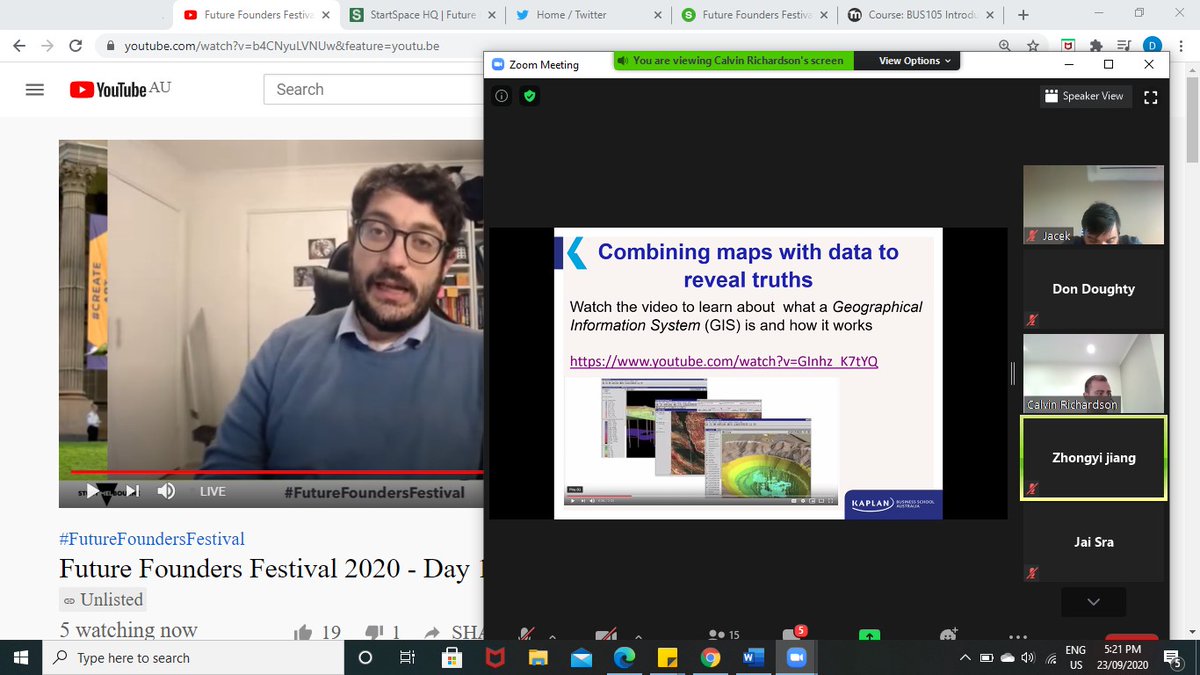
Task: Play the Future Founders Festival video
Action: click(92, 491)
